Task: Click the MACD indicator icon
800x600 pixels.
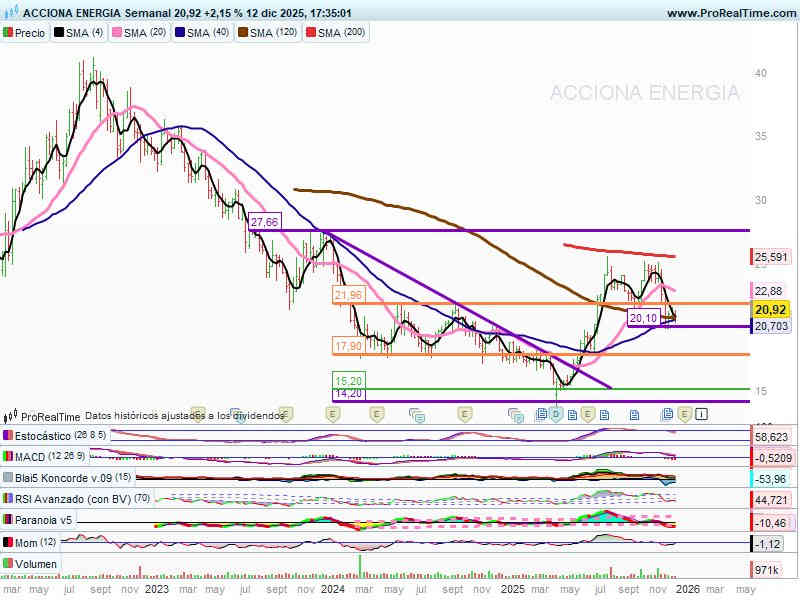Action: point(8,457)
